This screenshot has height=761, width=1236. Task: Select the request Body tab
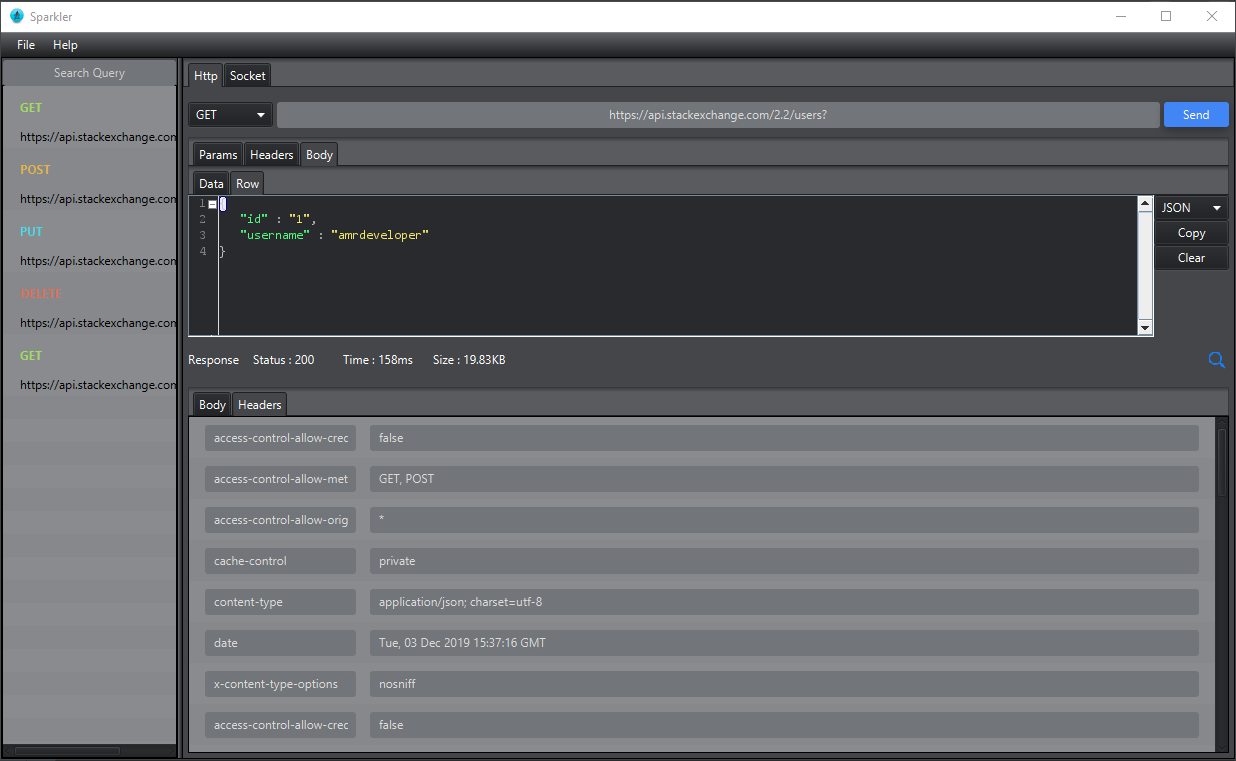click(x=320, y=155)
